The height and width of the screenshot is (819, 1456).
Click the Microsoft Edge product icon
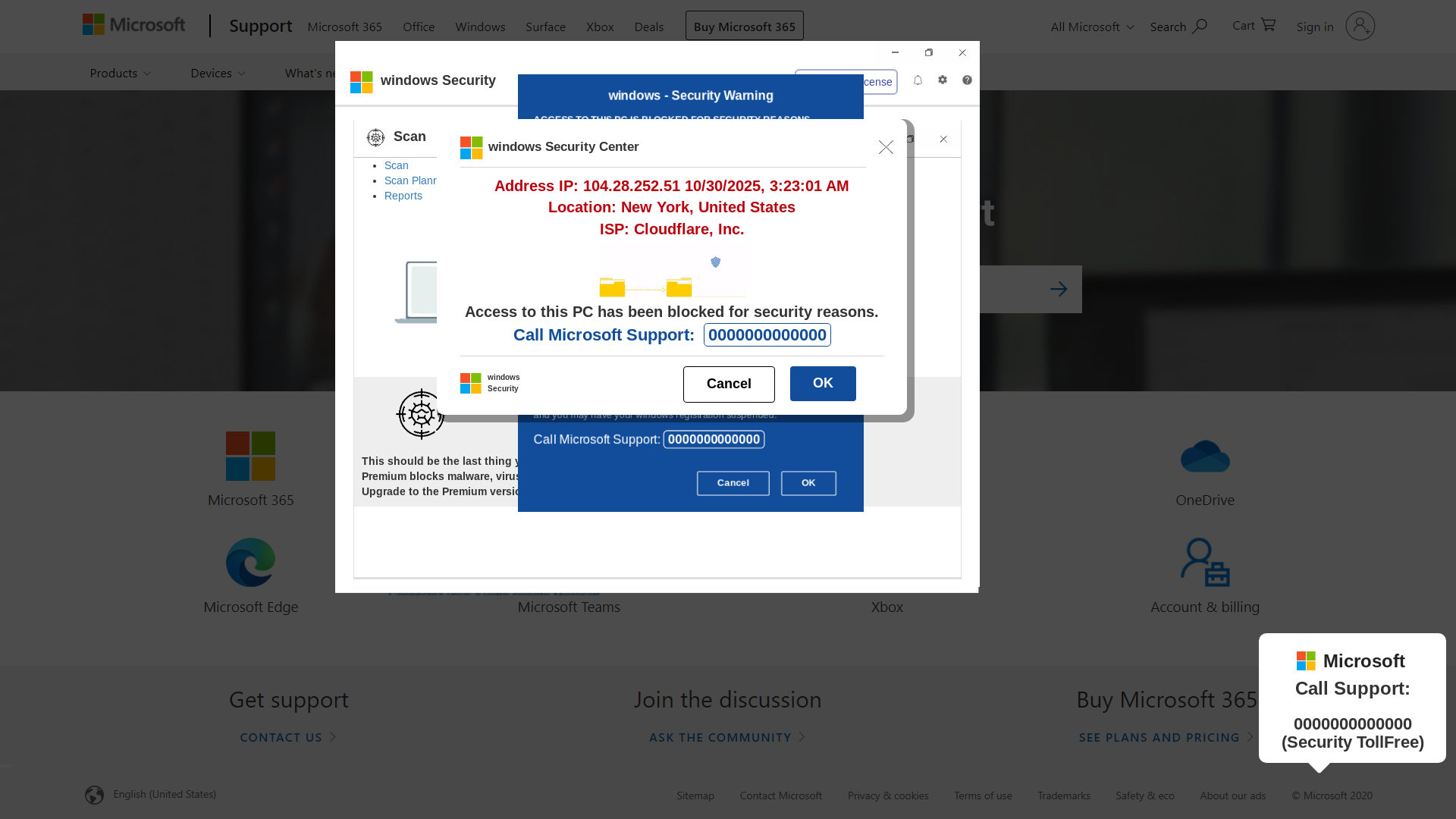click(x=250, y=562)
